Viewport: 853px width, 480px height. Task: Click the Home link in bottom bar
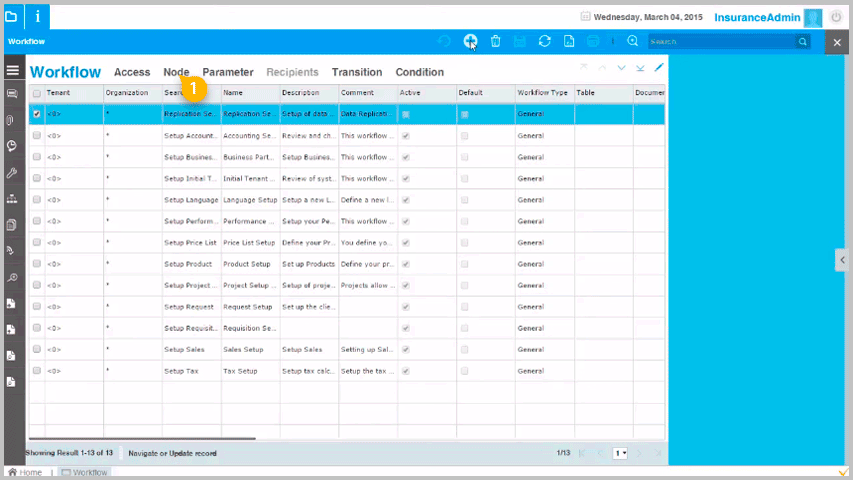25,472
